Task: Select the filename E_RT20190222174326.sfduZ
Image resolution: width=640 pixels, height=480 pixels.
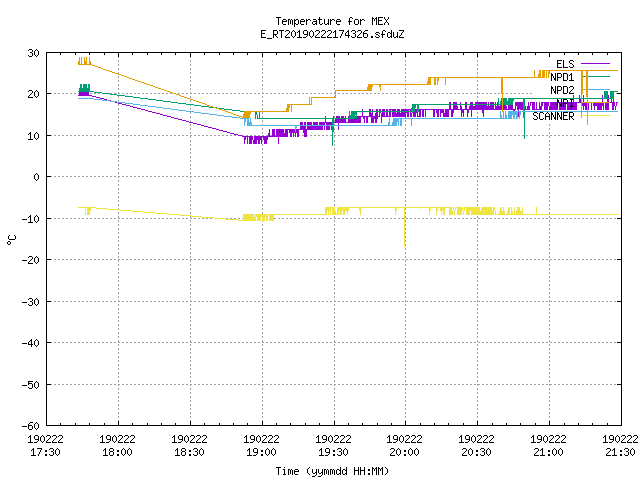Action: tap(332, 34)
